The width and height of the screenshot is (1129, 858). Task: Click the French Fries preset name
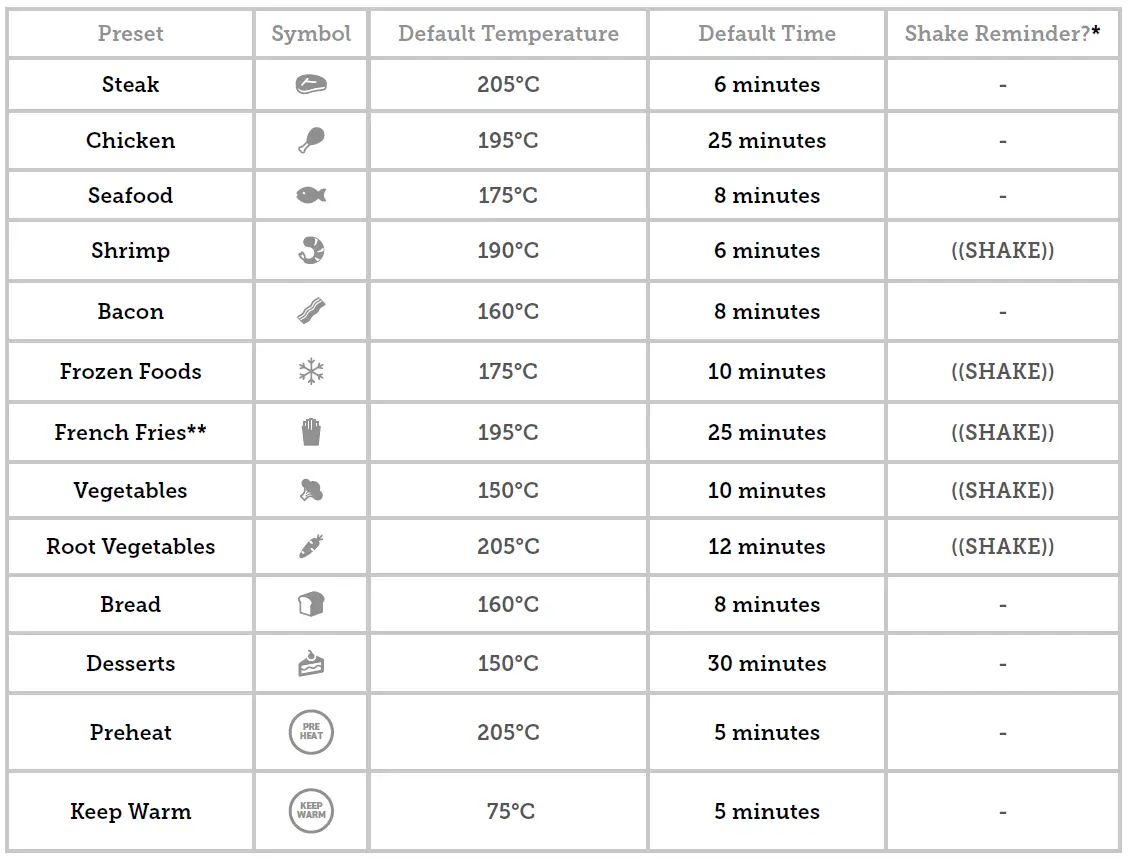[130, 432]
